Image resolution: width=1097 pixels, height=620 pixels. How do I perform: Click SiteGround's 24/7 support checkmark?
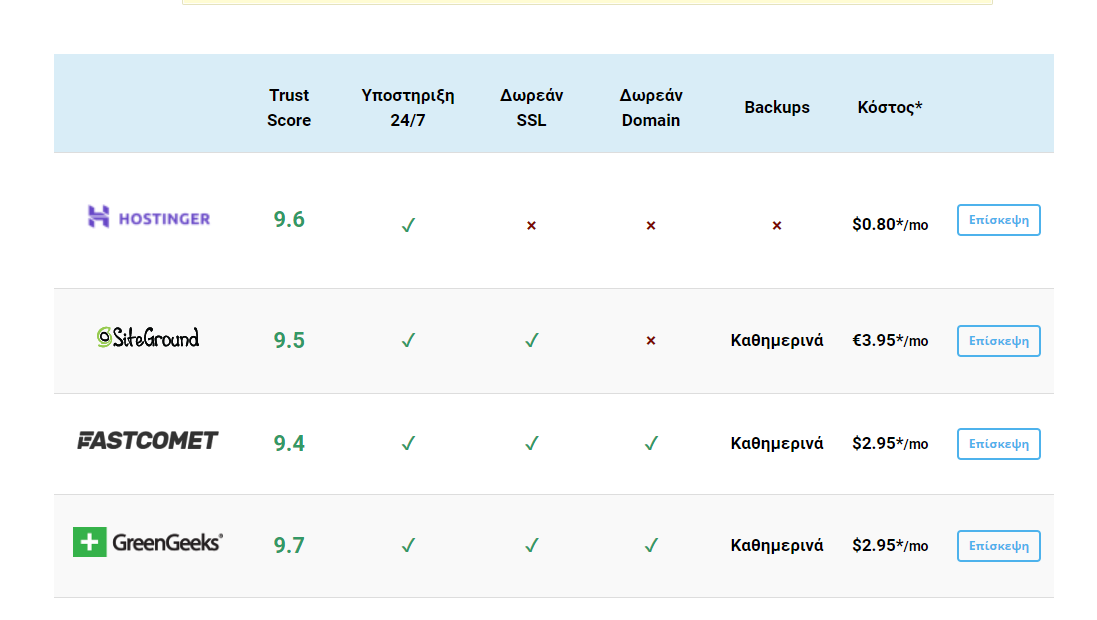408,340
